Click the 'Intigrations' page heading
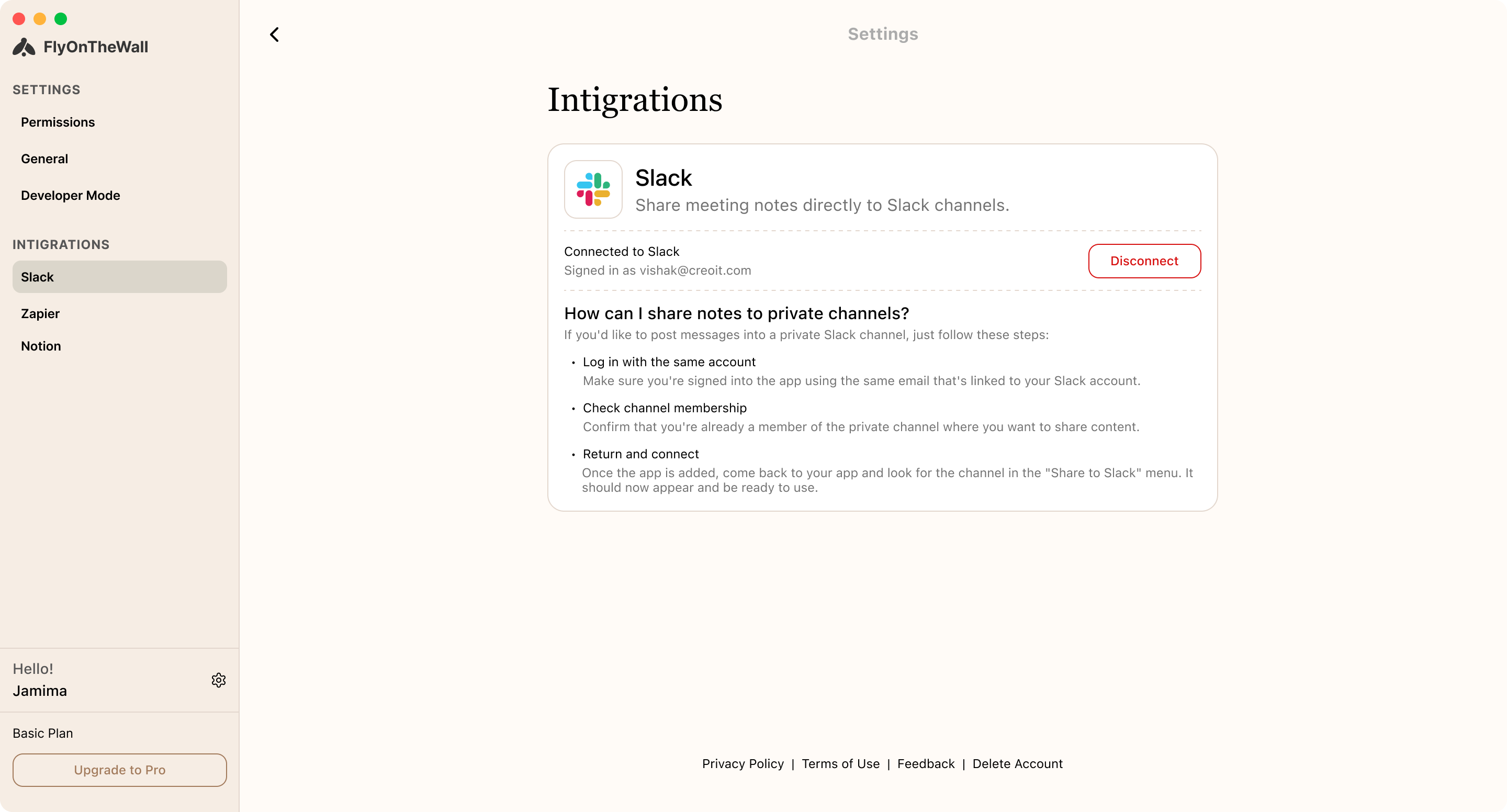This screenshot has height=812, width=1507. click(x=635, y=100)
